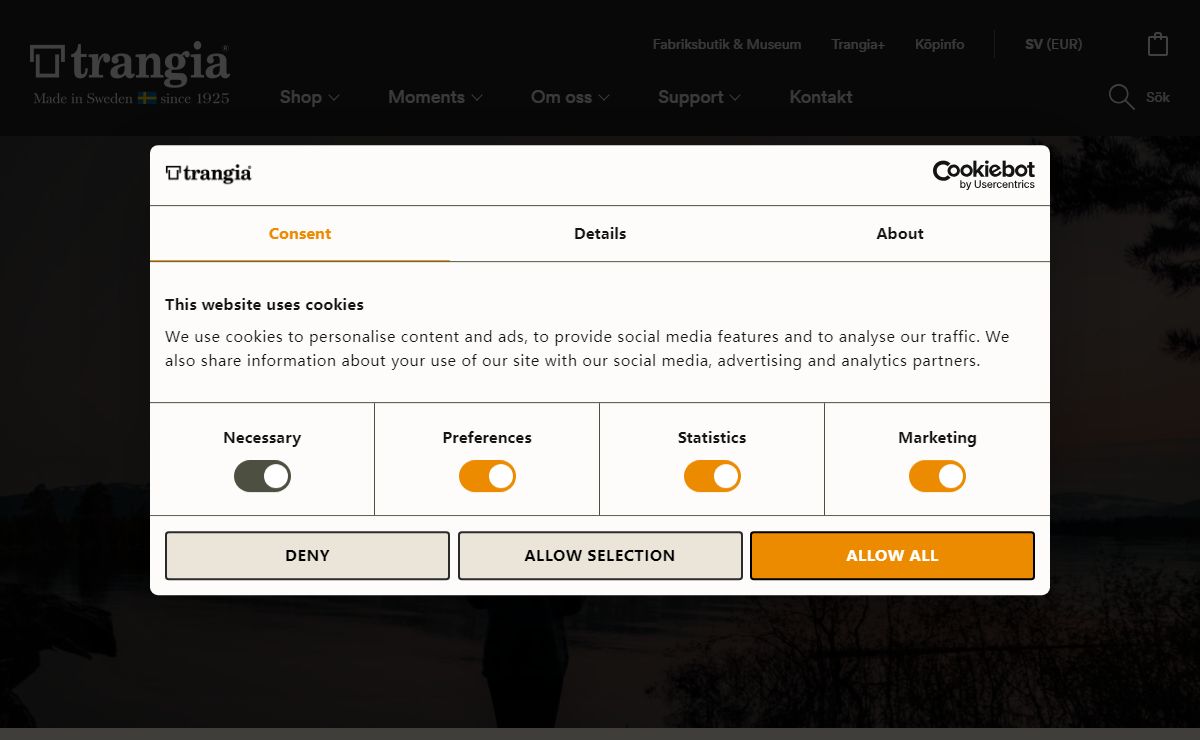Click the Necessary category label
The image size is (1200, 740).
[x=262, y=438]
